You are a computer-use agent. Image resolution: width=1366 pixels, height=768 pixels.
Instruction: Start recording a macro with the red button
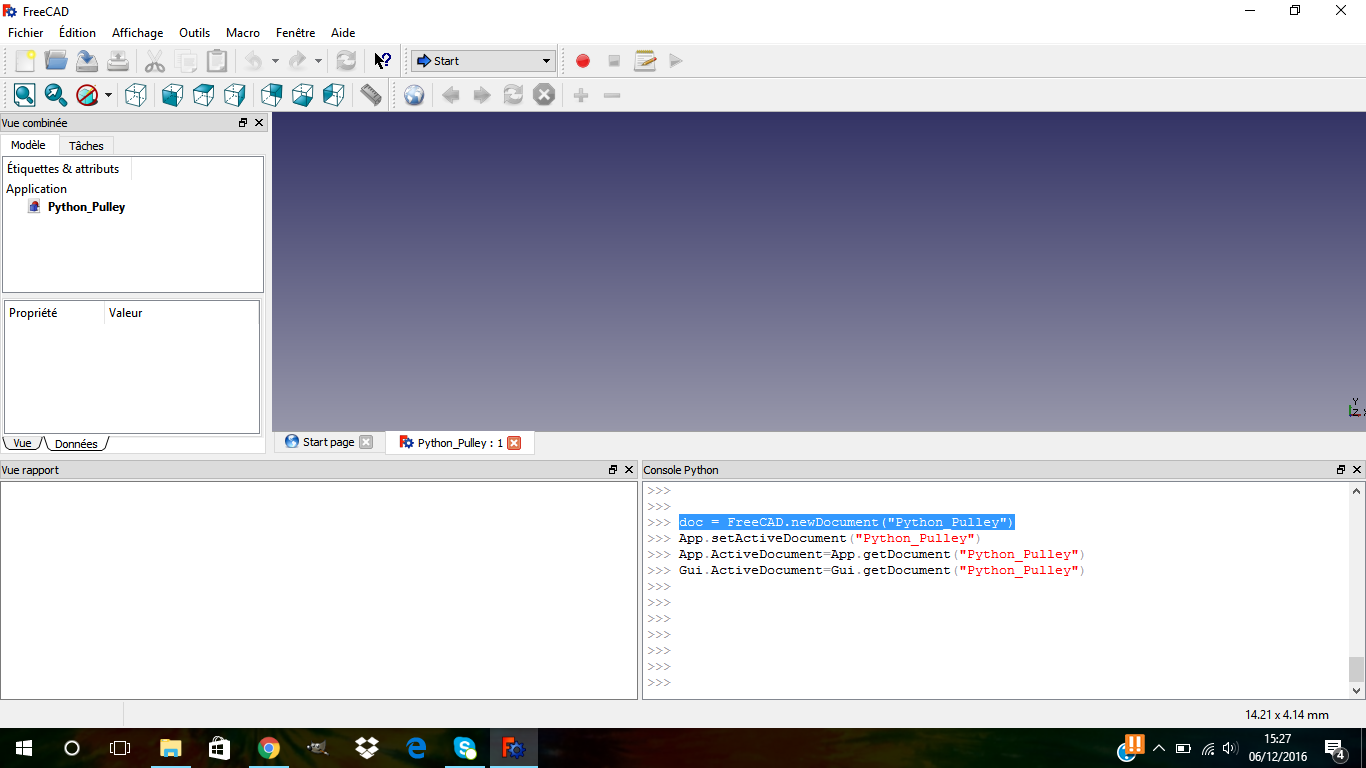pos(583,61)
